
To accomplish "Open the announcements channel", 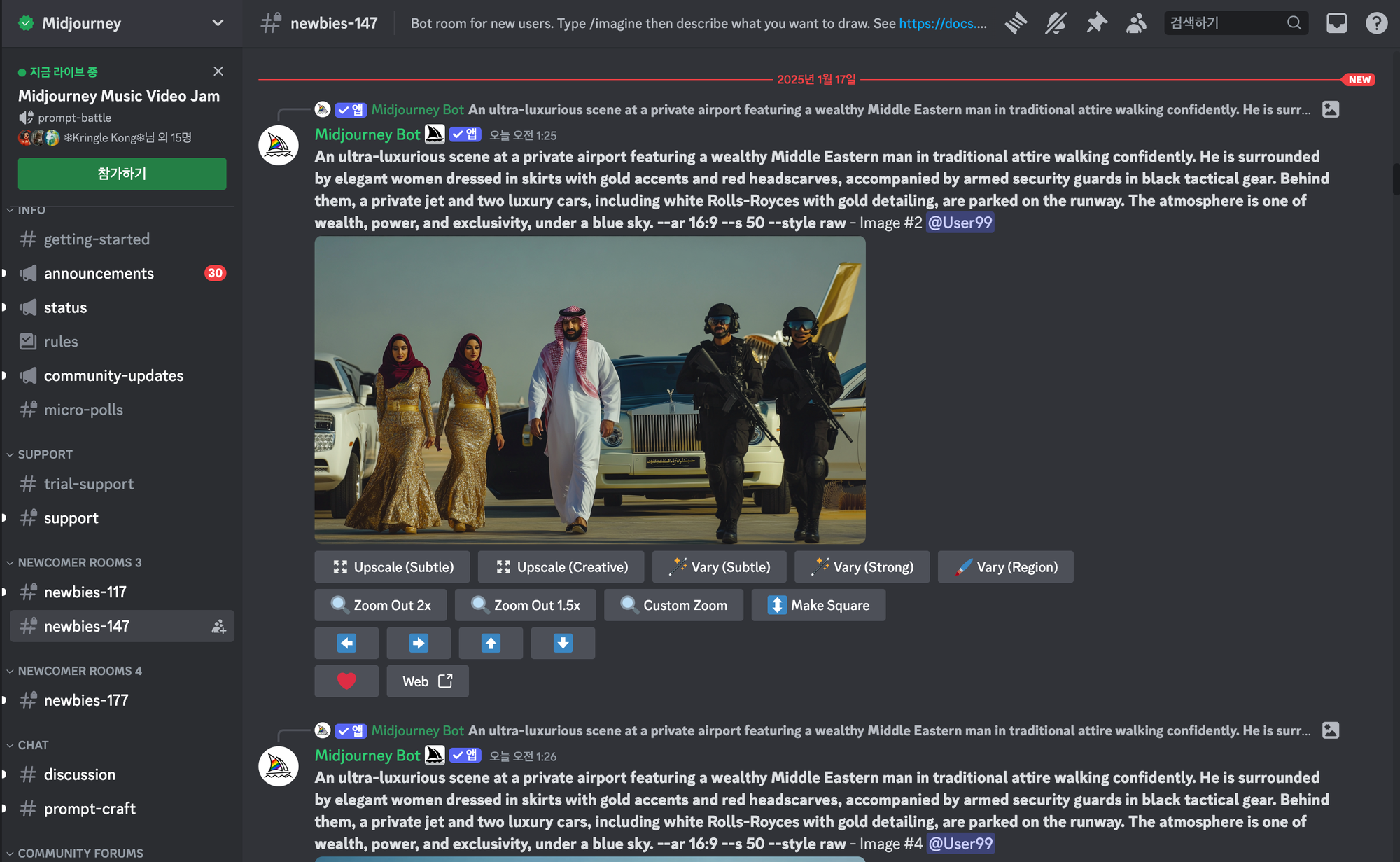I will pyautogui.click(x=99, y=274).
